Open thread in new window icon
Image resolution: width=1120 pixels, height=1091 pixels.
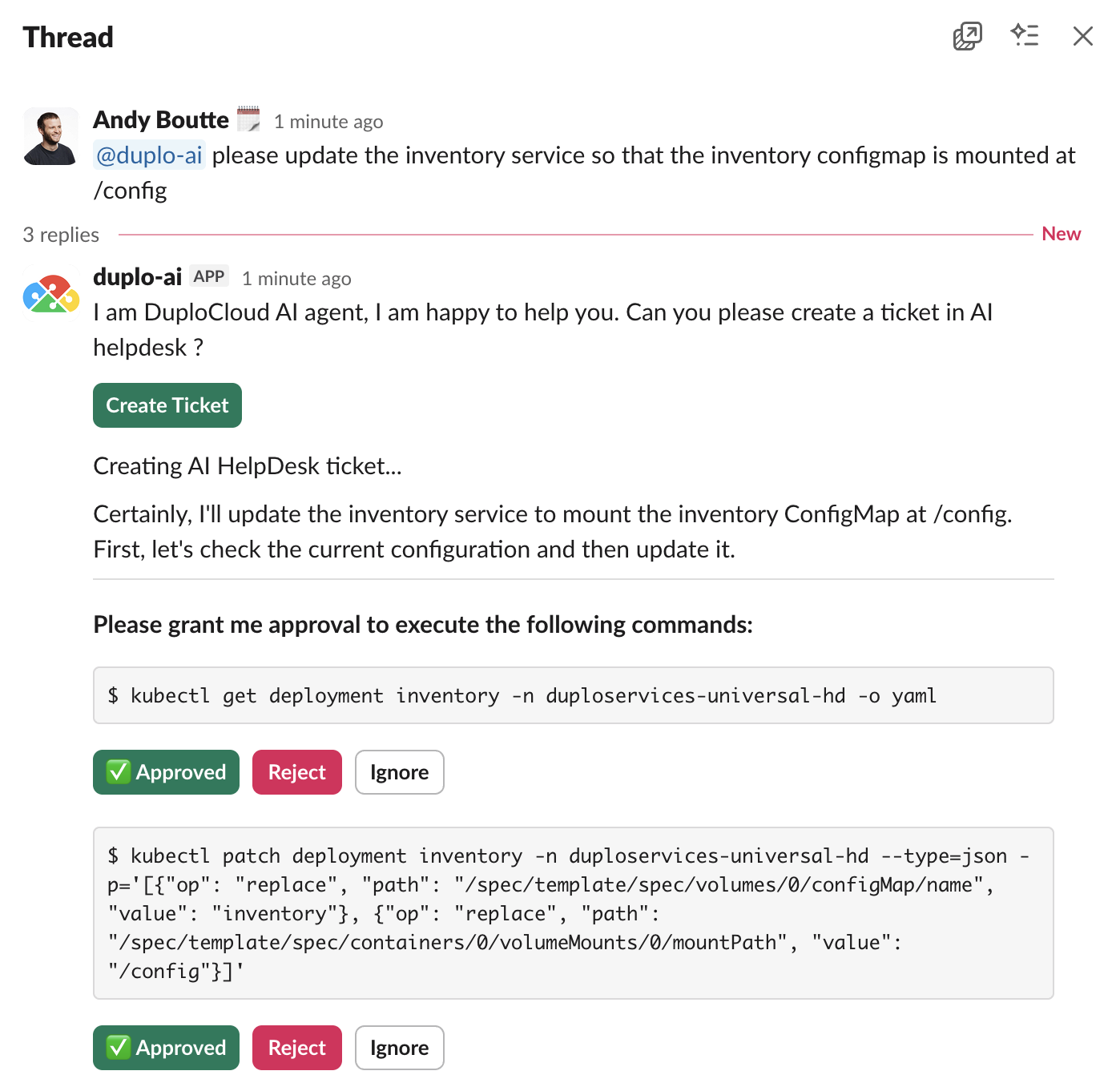967,36
